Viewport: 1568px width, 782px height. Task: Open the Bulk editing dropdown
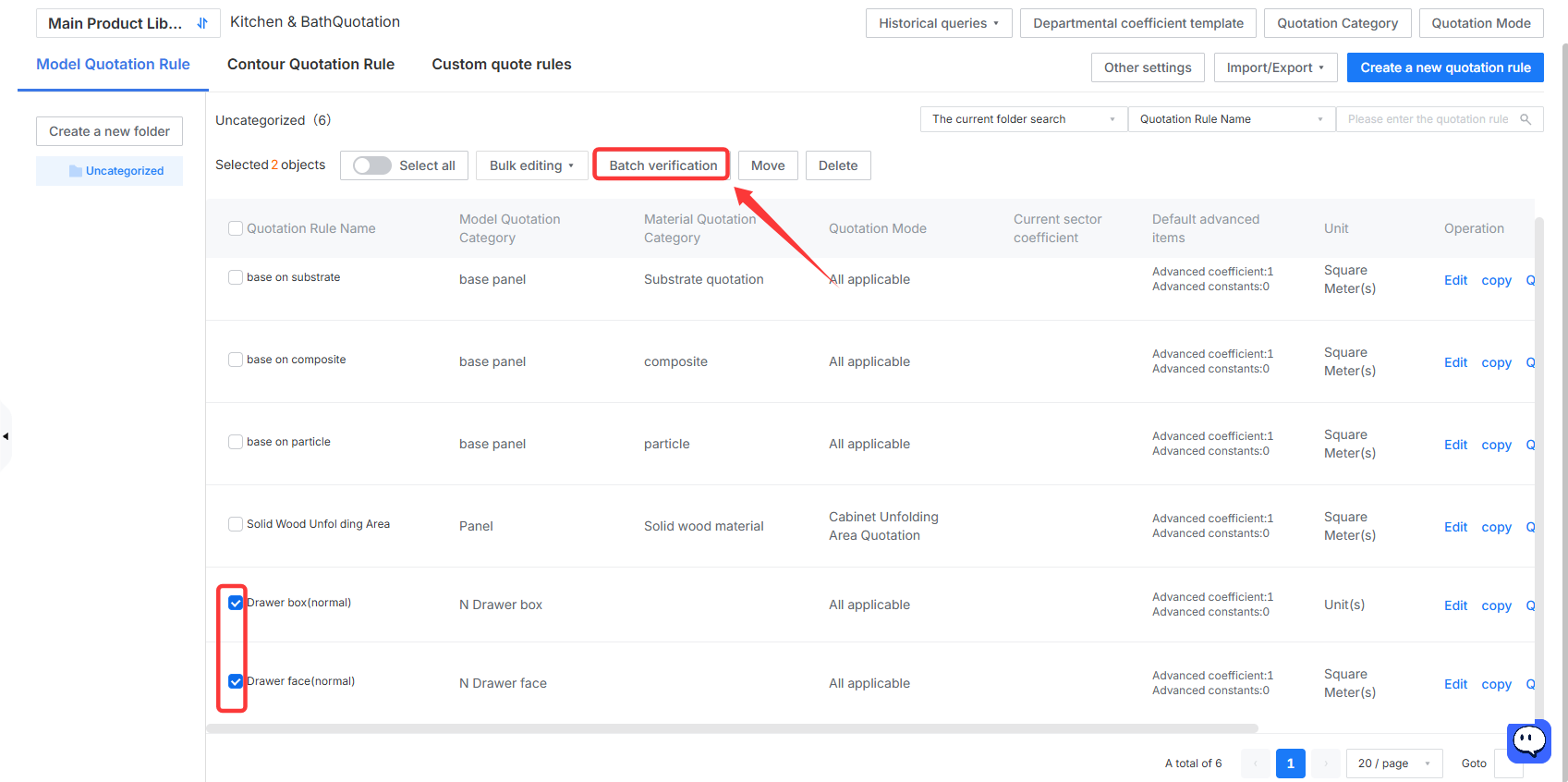click(532, 165)
